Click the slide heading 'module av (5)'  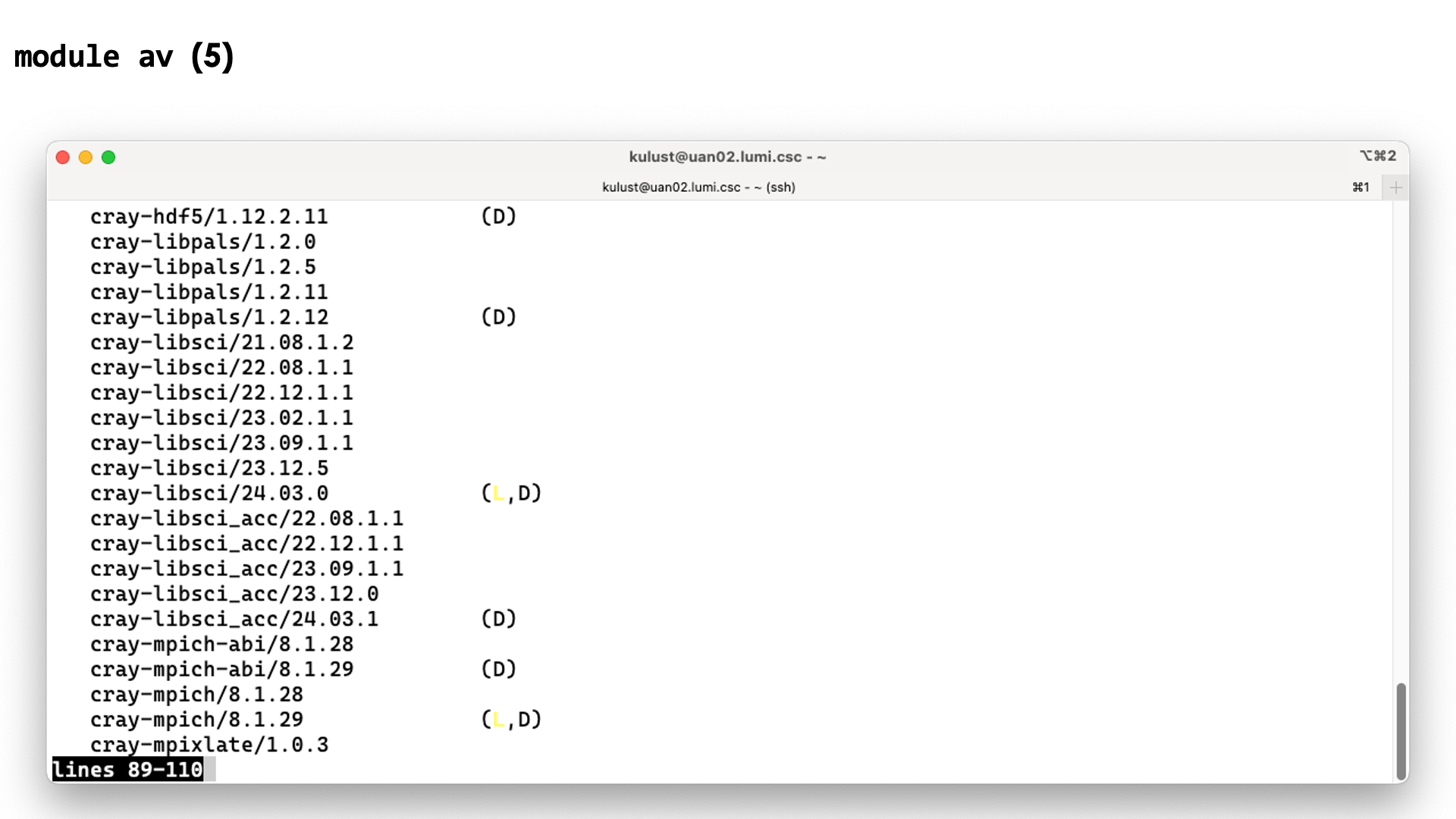pyautogui.click(x=124, y=57)
